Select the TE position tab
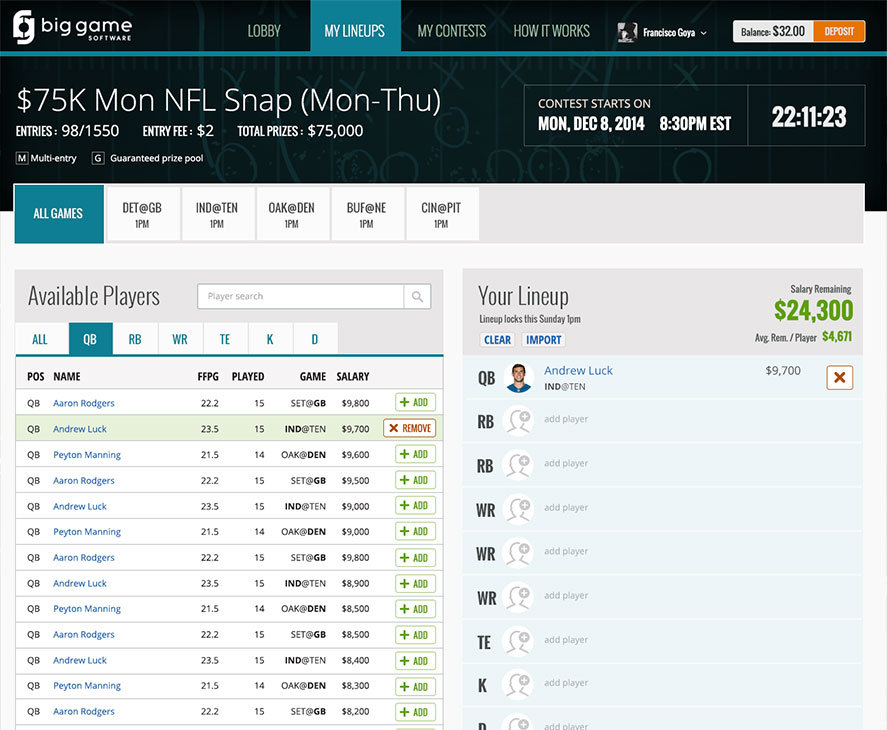This screenshot has width=887, height=730. tap(225, 339)
